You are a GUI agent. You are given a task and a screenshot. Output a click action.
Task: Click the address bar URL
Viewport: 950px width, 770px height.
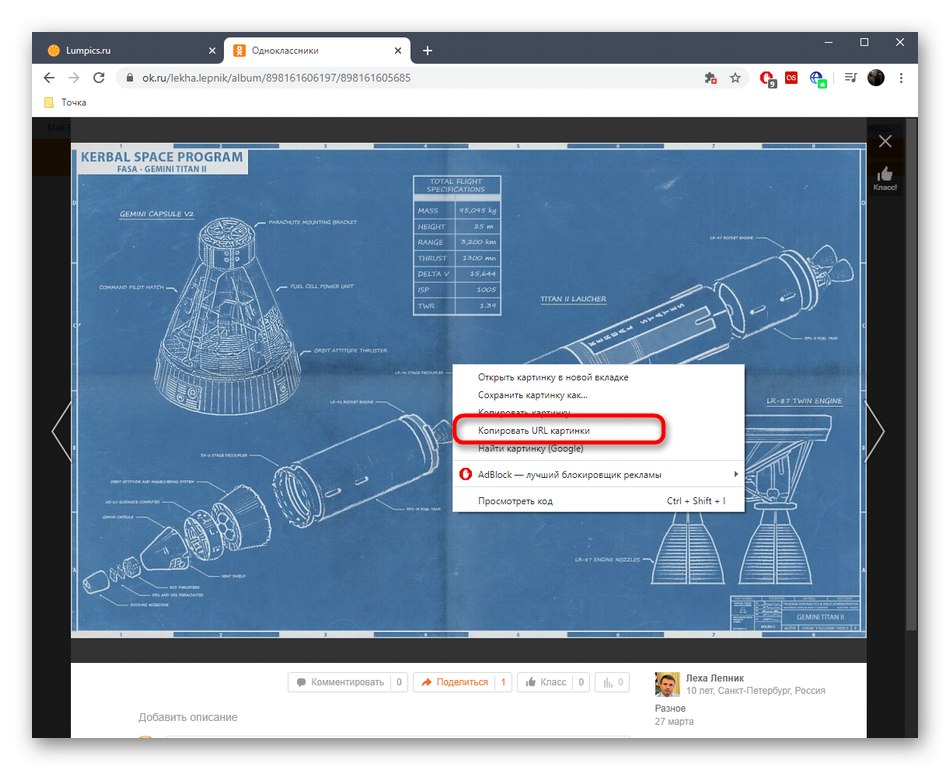point(276,78)
